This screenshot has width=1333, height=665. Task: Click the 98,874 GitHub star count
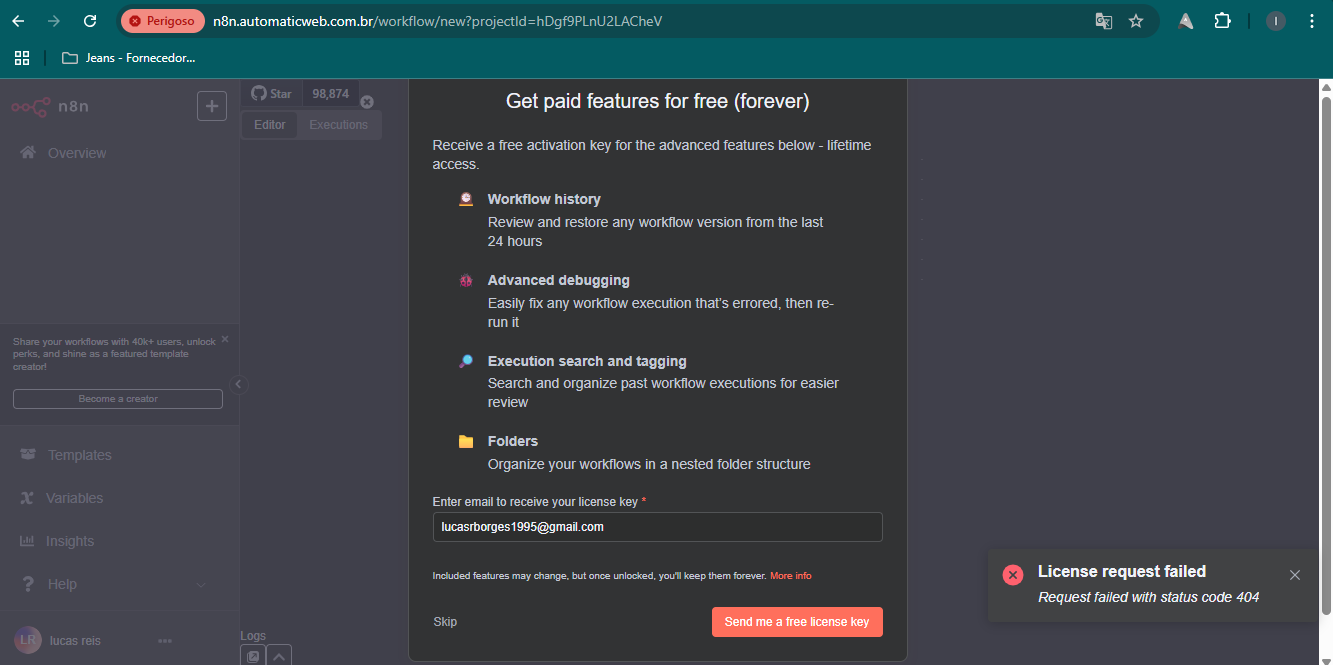(x=330, y=94)
